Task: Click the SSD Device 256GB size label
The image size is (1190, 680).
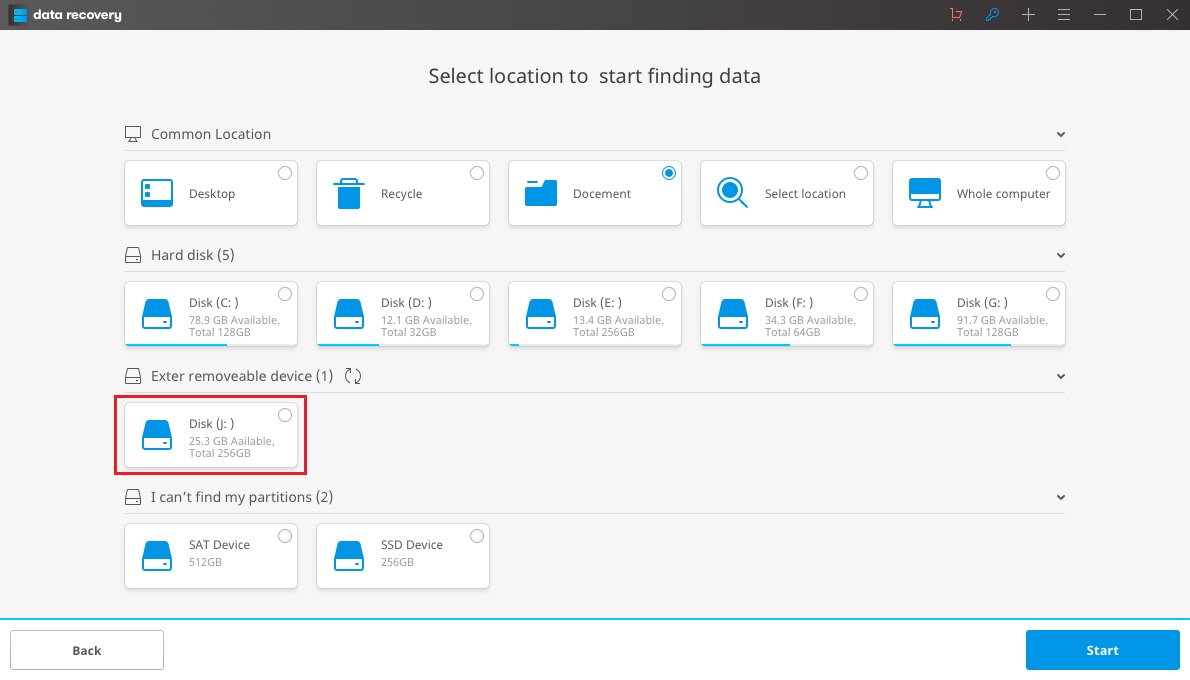Action: tap(398, 562)
